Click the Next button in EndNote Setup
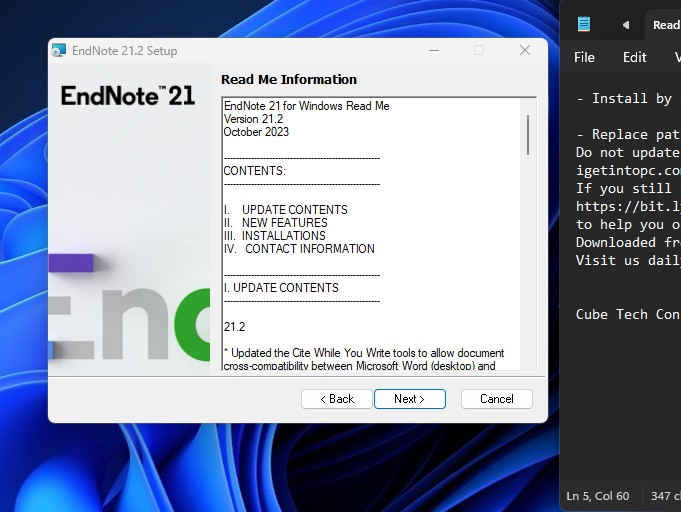Screen dimensions: 681x512 pyautogui.click(x=410, y=399)
